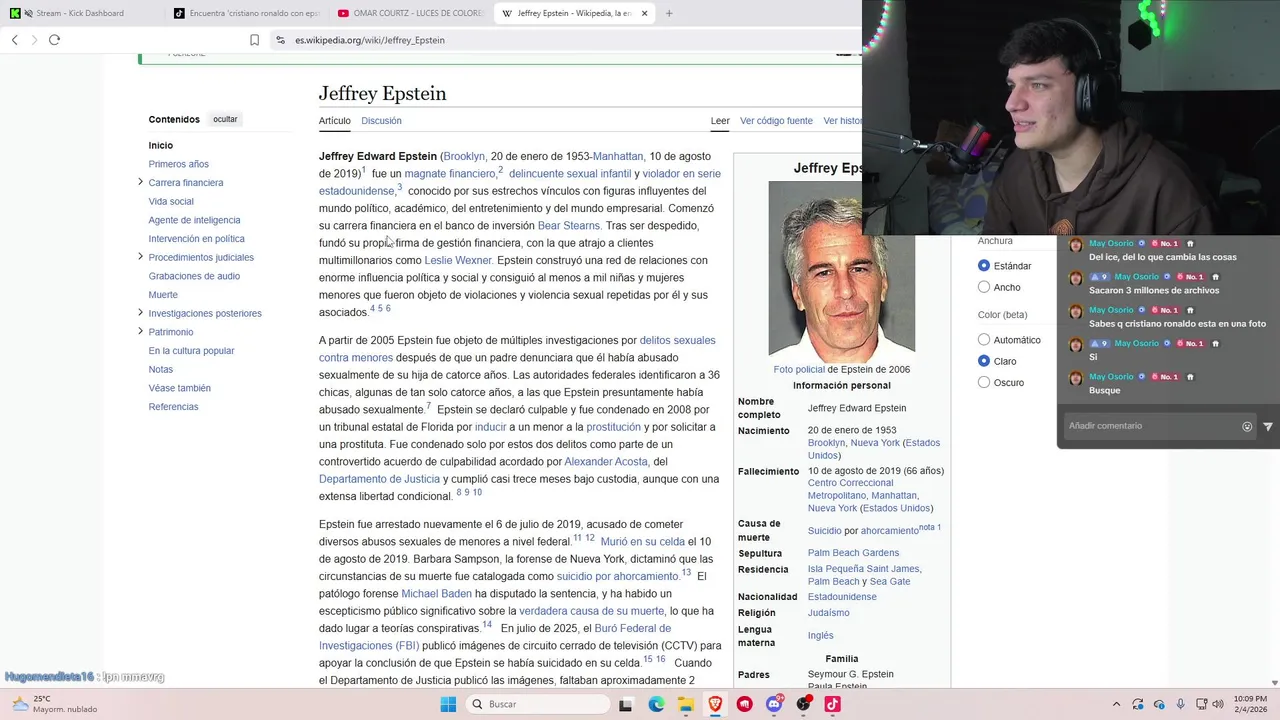Viewport: 1280px width, 720px height.
Task: Open the Artículo tab
Action: point(335,121)
